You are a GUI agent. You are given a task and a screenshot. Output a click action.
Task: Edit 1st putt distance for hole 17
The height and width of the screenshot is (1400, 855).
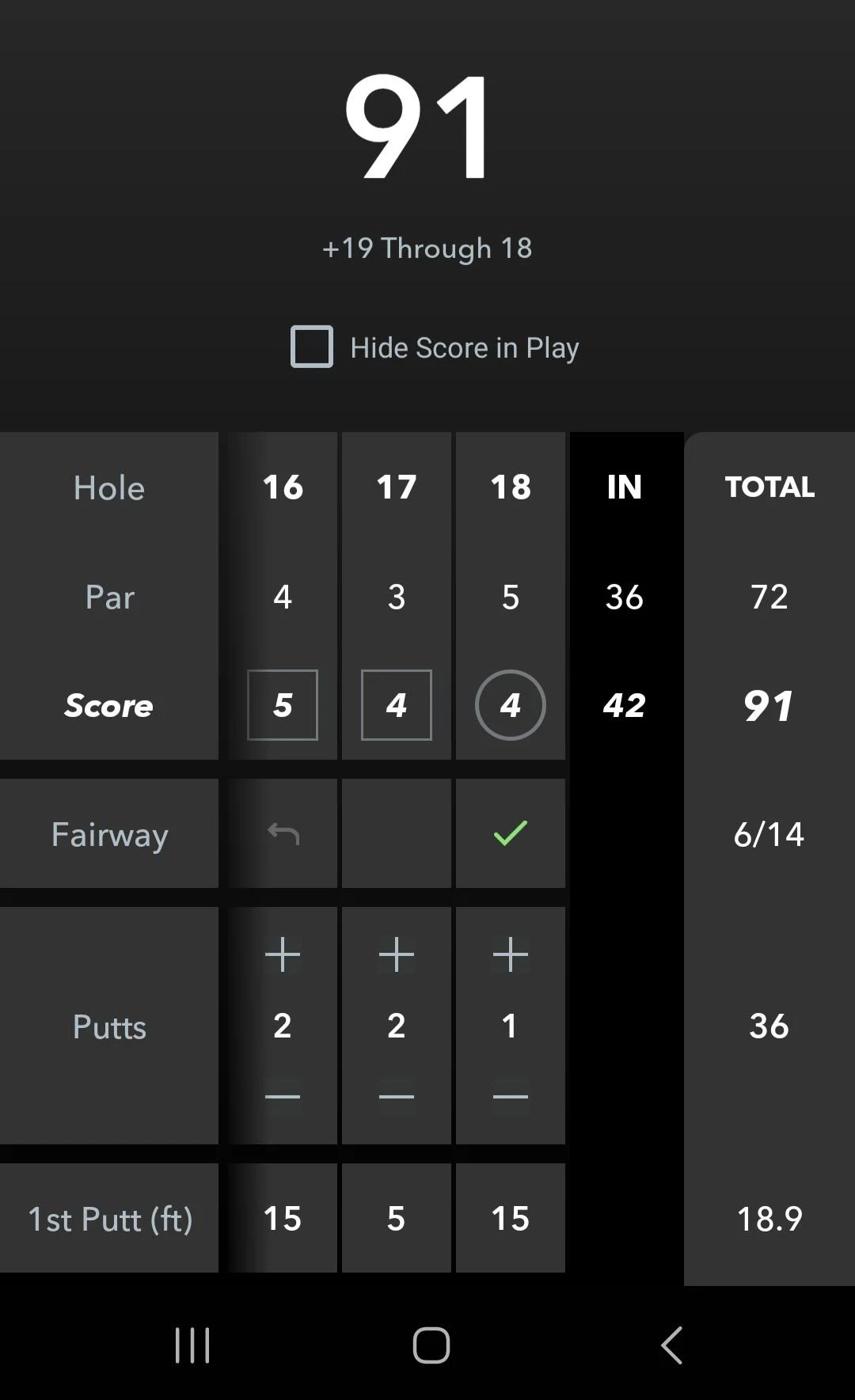tap(397, 1219)
